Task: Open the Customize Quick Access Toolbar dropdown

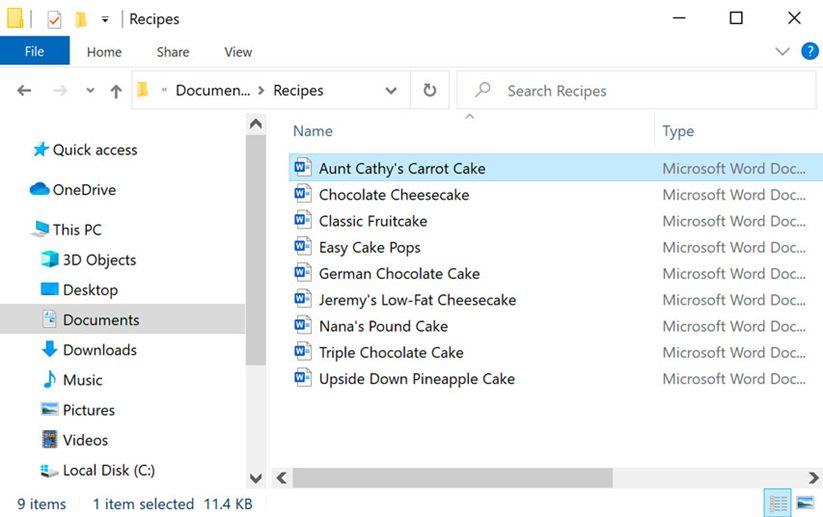Action: tap(105, 20)
